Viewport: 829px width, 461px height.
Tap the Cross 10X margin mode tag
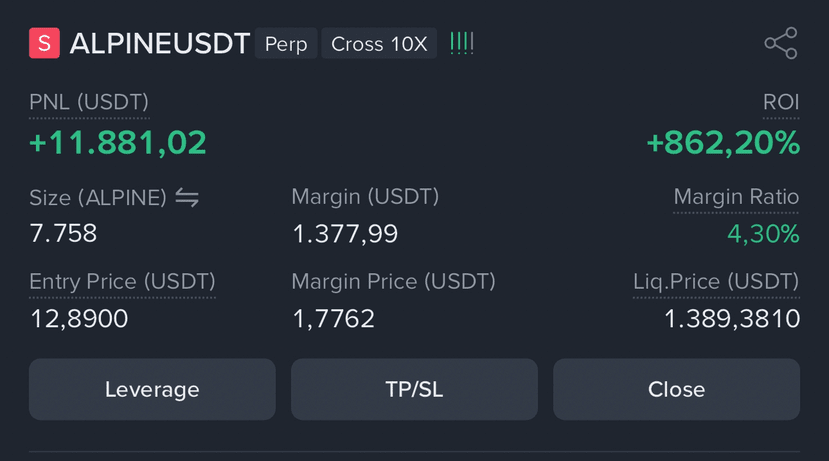379,43
